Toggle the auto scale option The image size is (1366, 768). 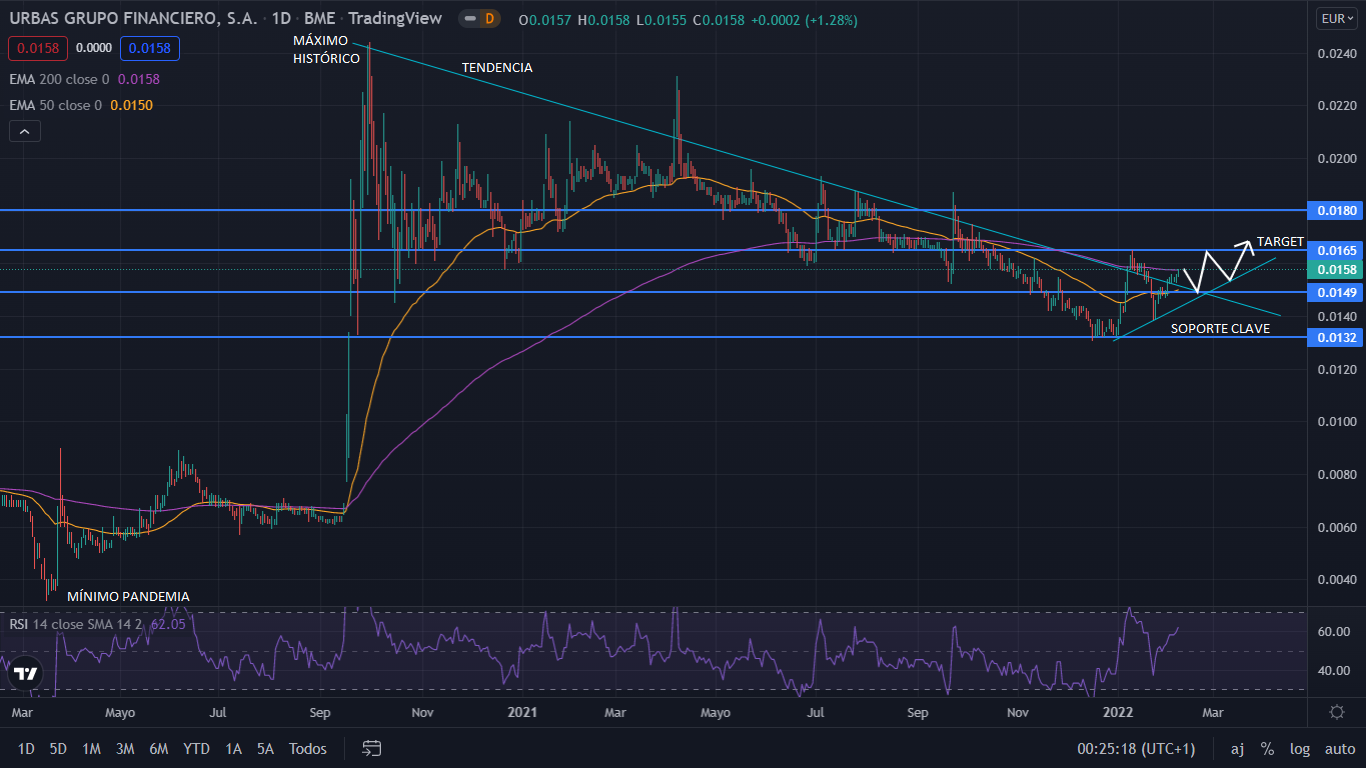pos(1339,748)
